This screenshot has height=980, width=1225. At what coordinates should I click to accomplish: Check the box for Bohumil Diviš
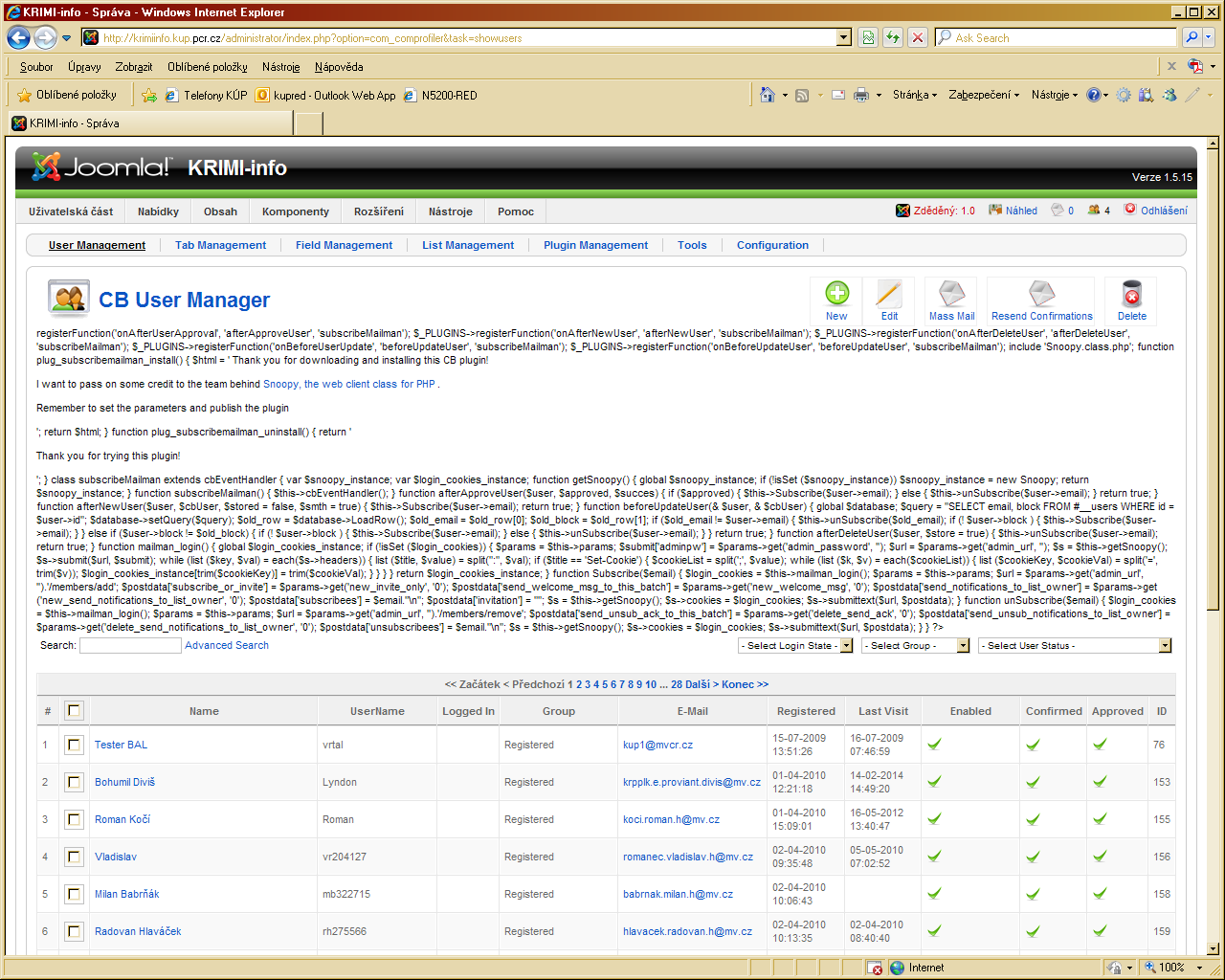pos(74,782)
